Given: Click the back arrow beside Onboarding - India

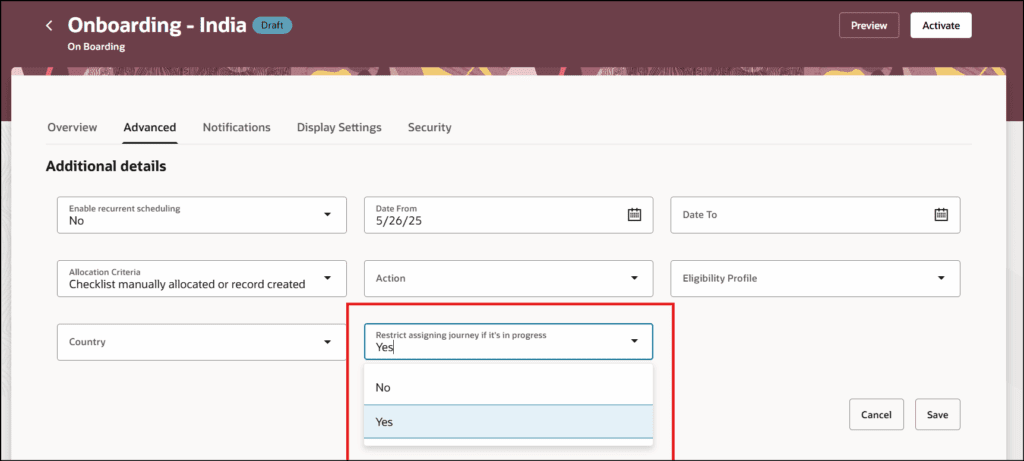Looking at the screenshot, I should (x=49, y=26).
